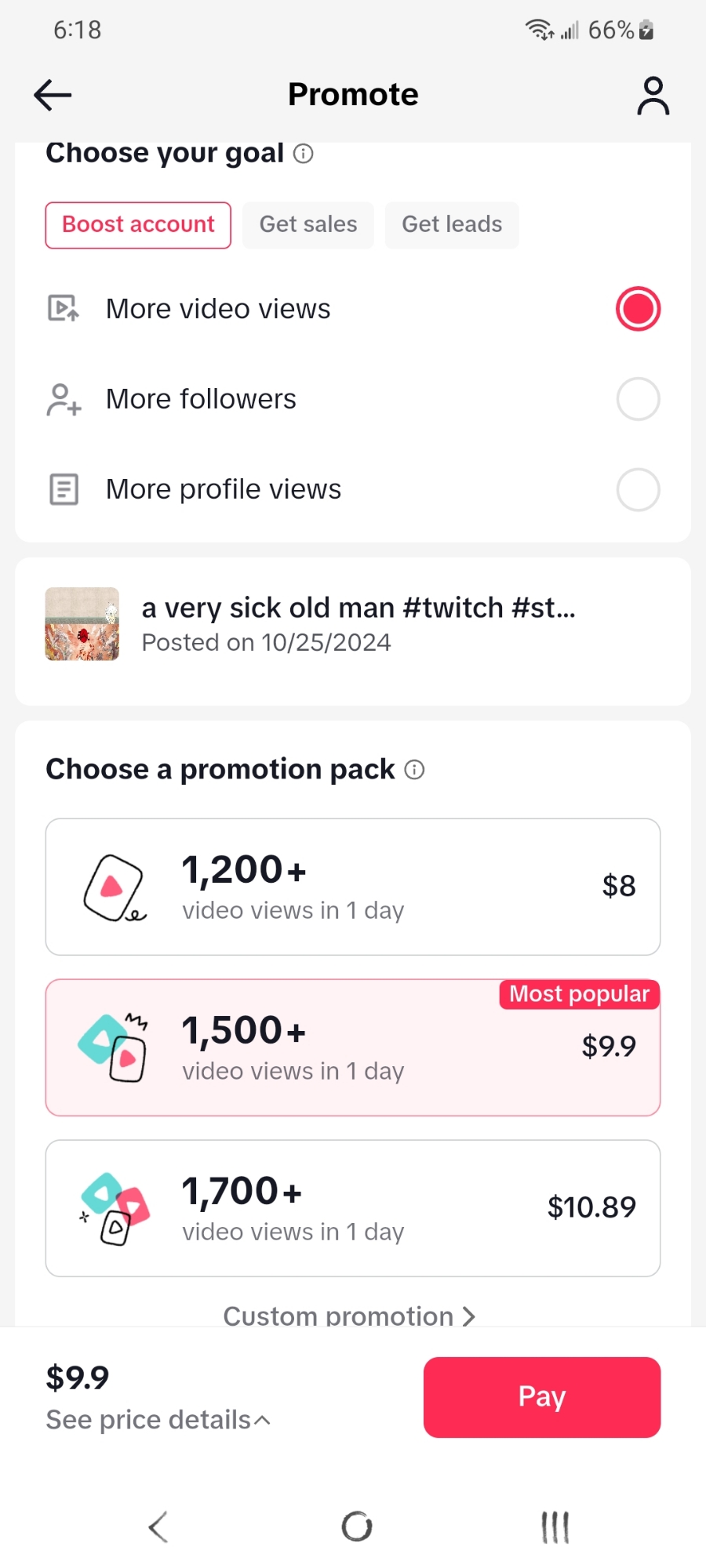The height and width of the screenshot is (1568, 706).
Task: Open the account profile icon
Action: point(653,96)
